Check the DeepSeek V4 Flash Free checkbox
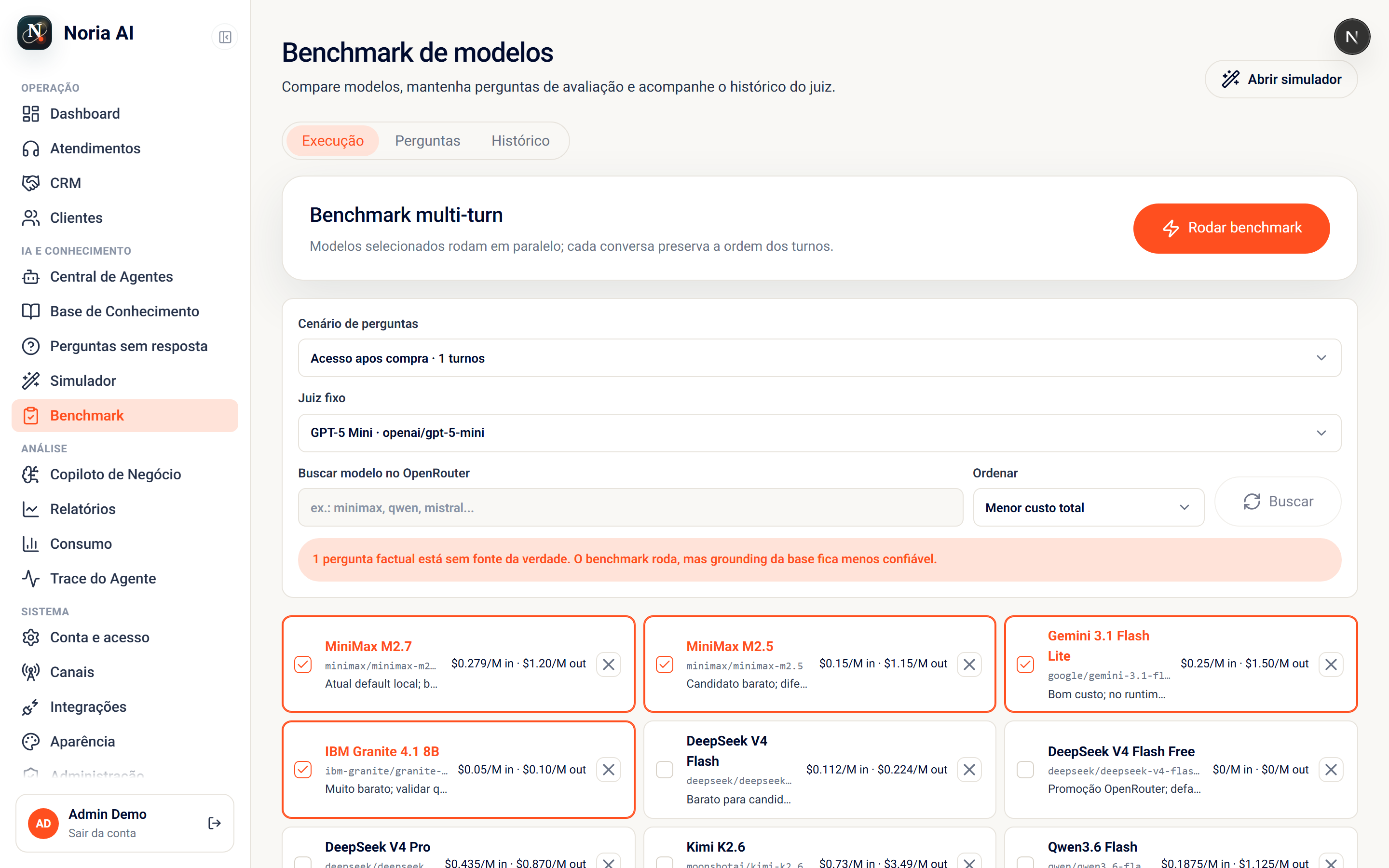 pyautogui.click(x=1025, y=769)
